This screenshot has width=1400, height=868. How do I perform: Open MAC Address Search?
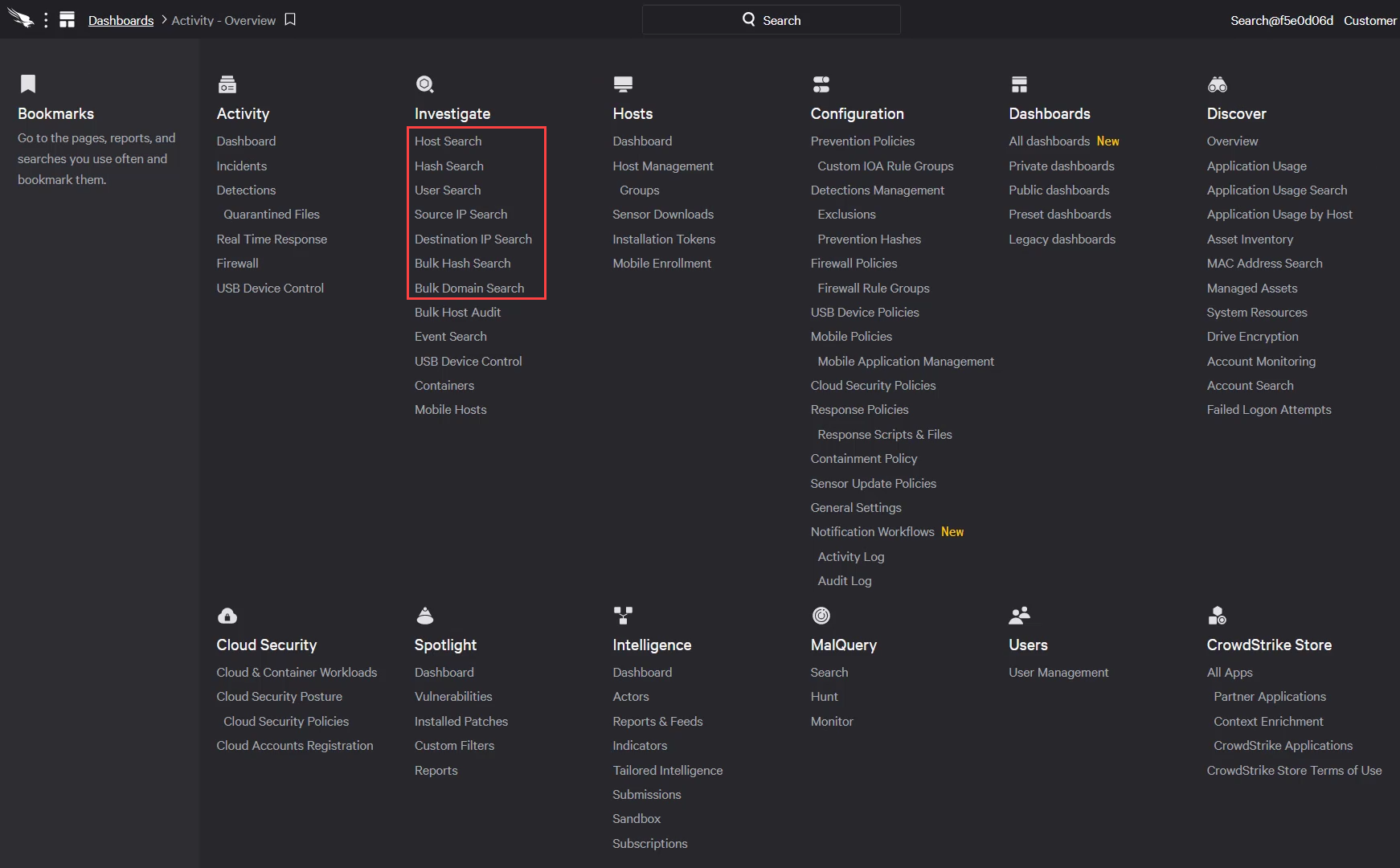pos(1264,264)
